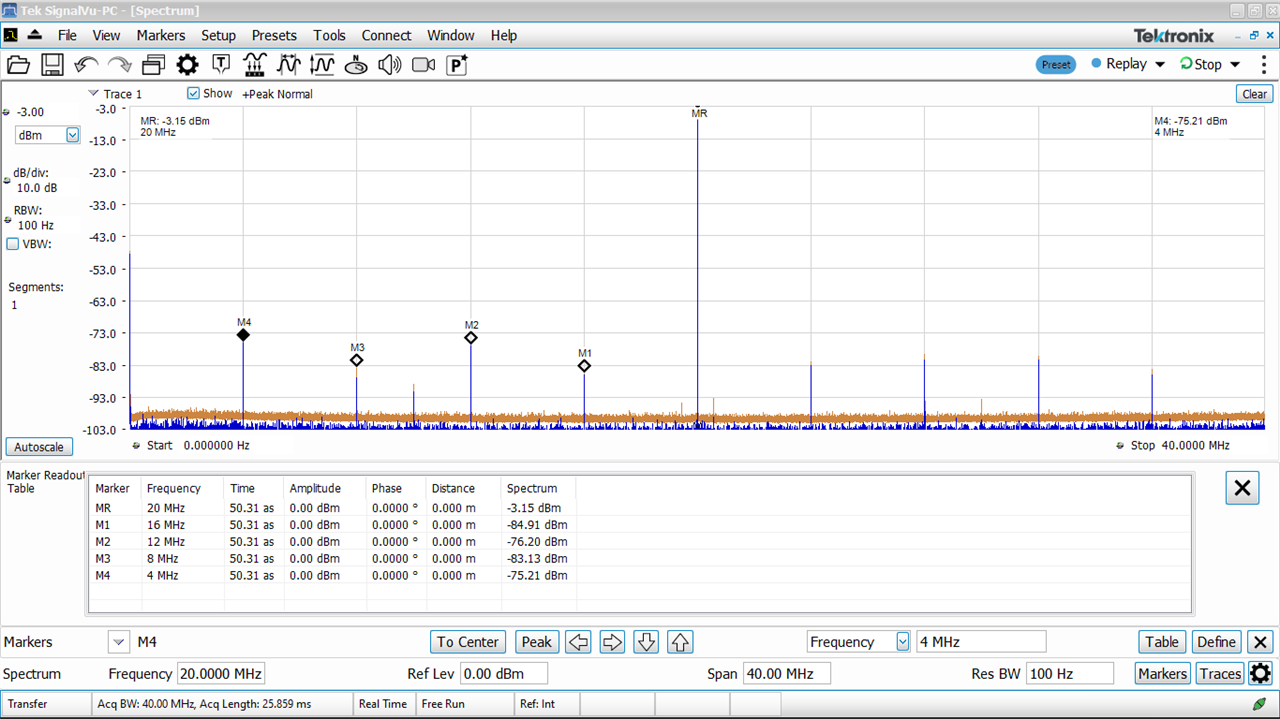Click the Undo arrow icon
The width and height of the screenshot is (1280, 719).
(86, 65)
